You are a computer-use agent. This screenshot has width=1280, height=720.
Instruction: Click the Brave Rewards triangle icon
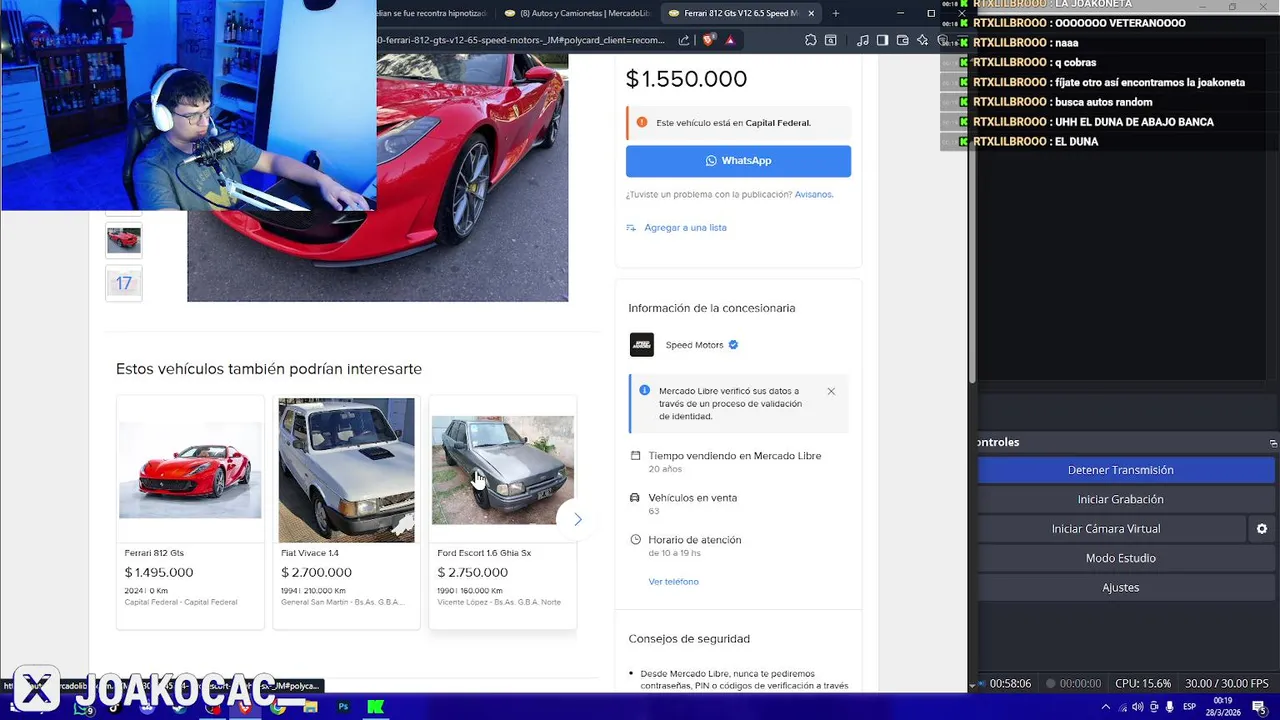point(730,40)
